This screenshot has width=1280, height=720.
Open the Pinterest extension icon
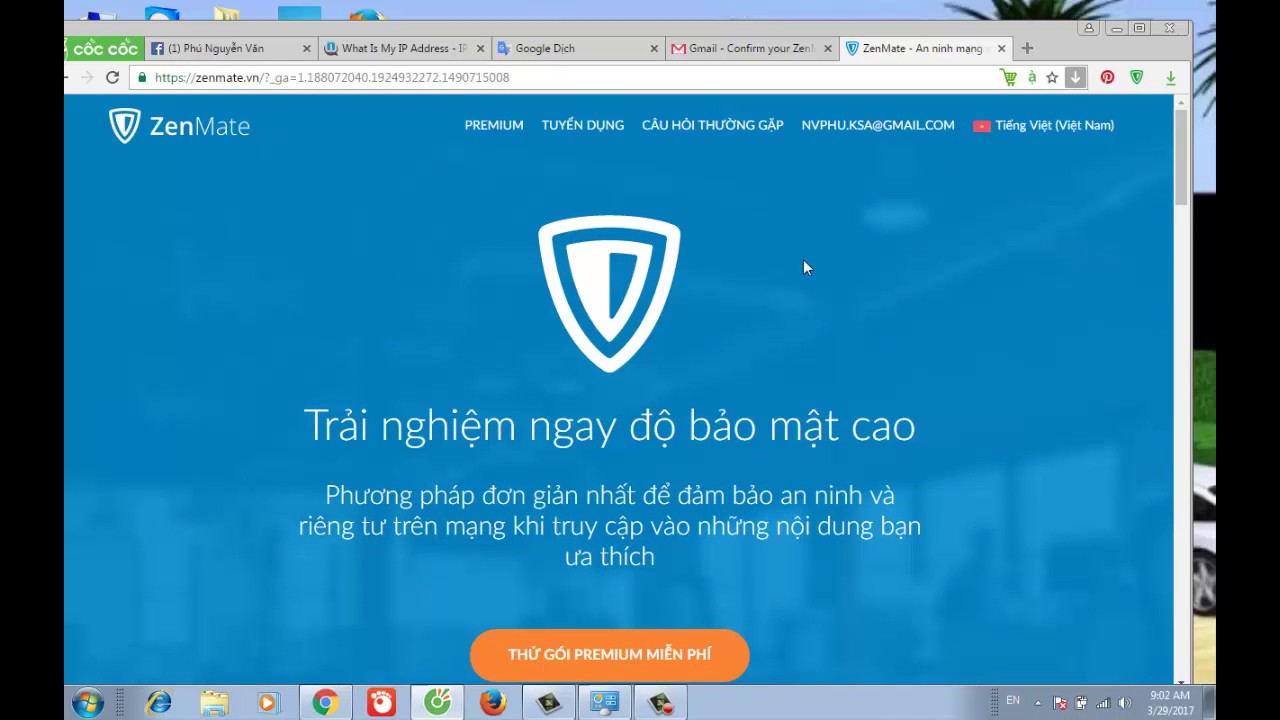[x=1107, y=77]
